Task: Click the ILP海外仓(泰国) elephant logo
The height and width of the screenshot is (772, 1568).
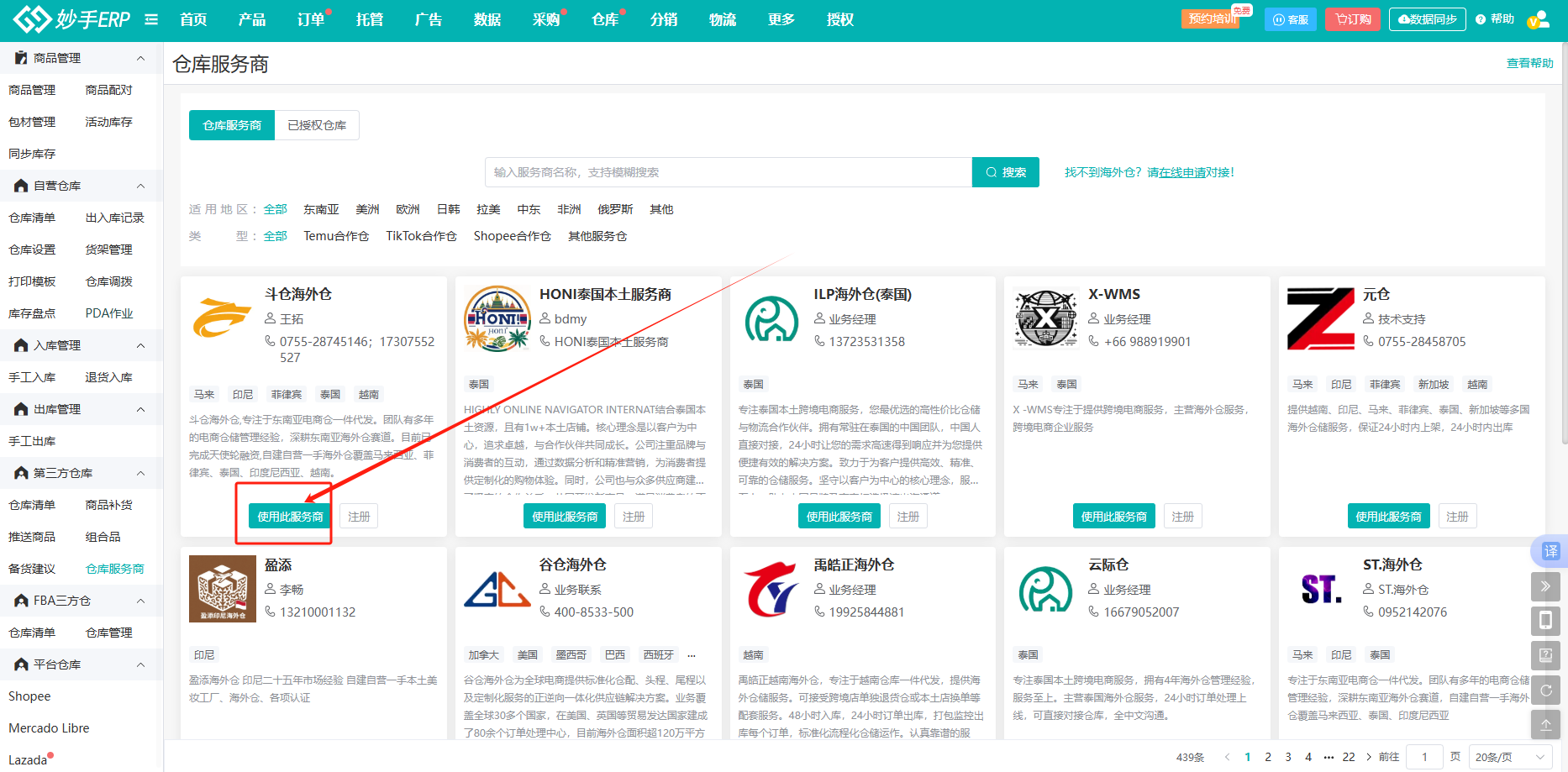Action: tap(771, 318)
